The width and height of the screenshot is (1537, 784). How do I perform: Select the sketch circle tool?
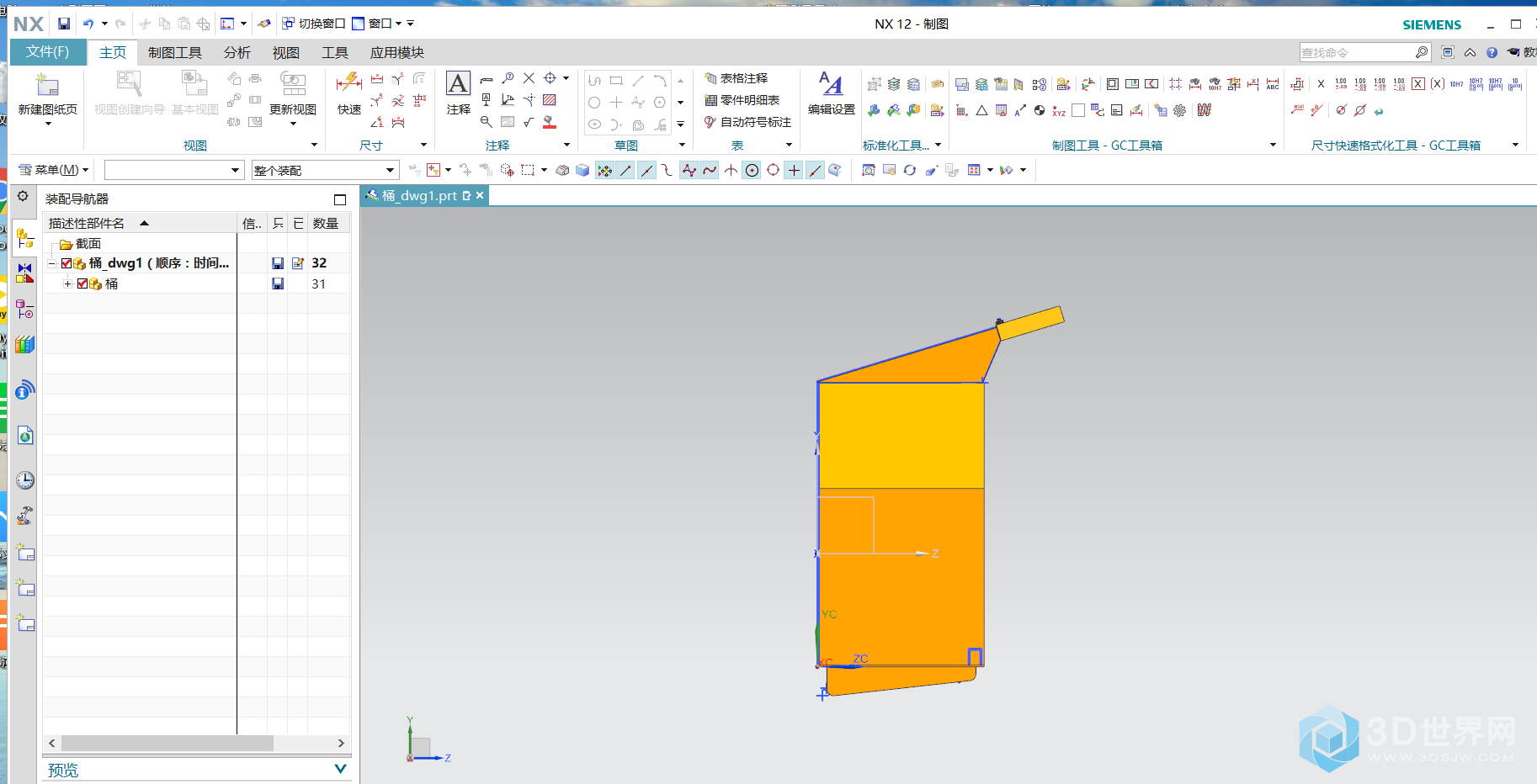[594, 103]
